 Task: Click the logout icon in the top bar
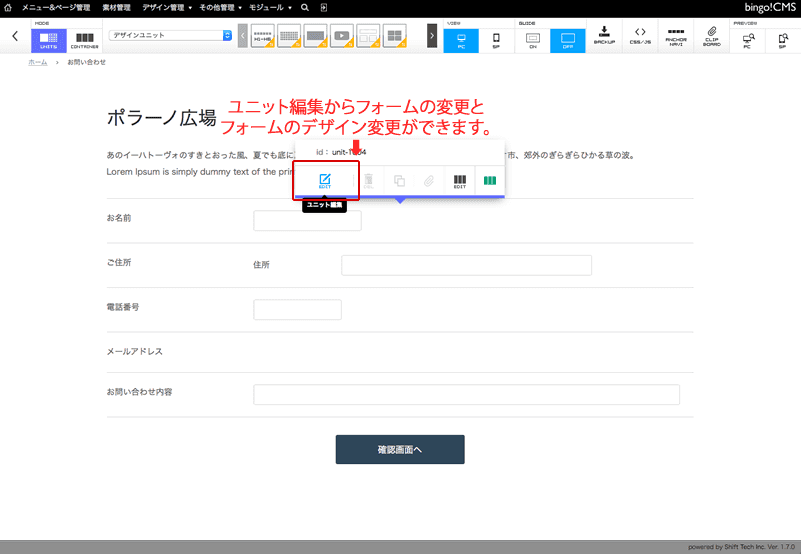(x=324, y=8)
